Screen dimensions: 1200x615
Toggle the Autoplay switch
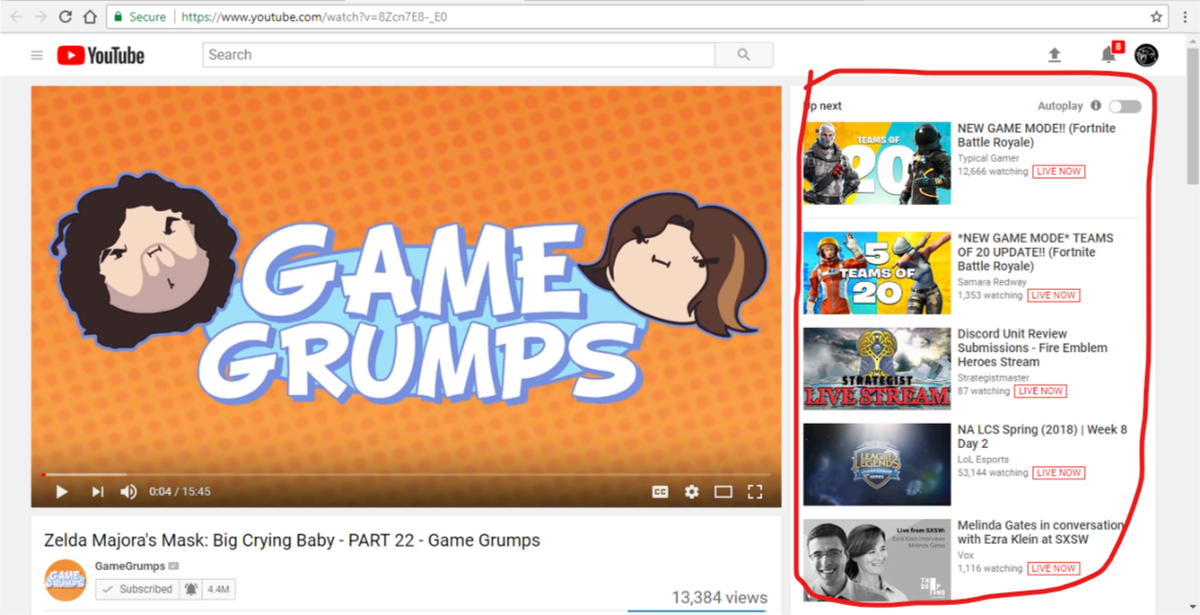tap(1125, 106)
